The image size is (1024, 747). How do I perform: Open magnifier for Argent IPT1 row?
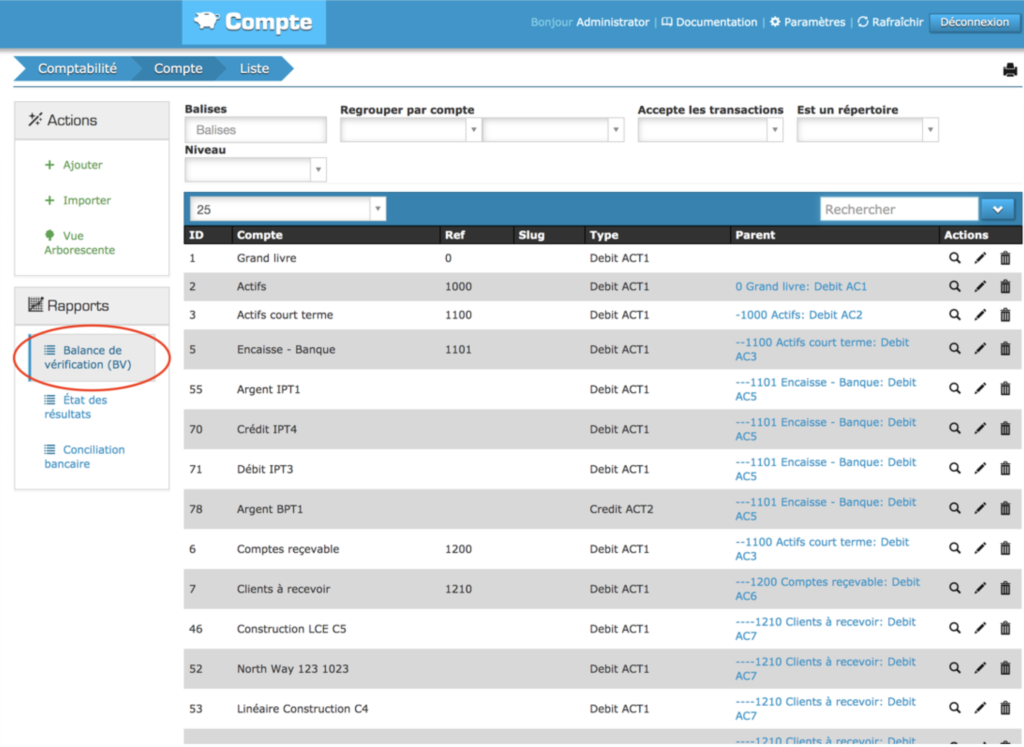(955, 389)
